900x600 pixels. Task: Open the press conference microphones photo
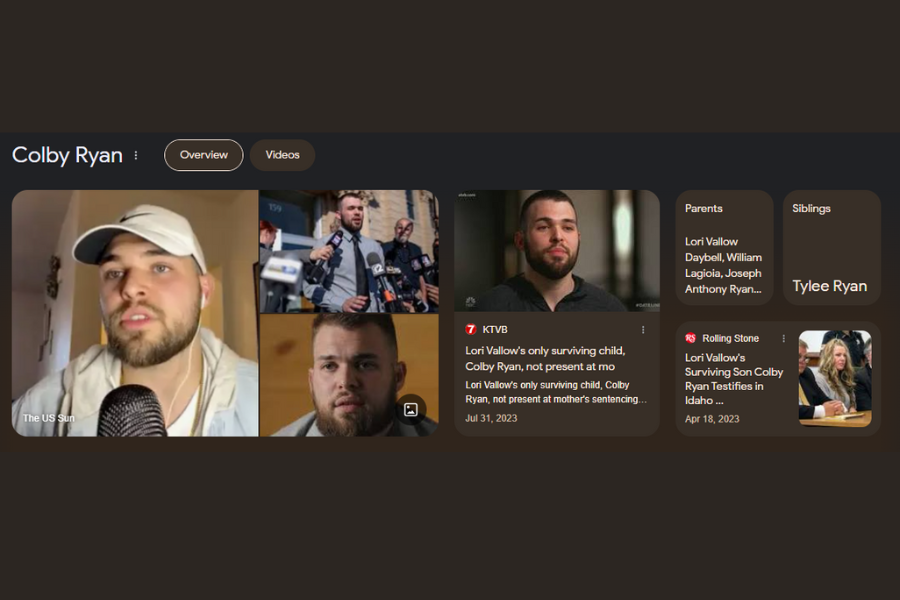pyautogui.click(x=349, y=251)
